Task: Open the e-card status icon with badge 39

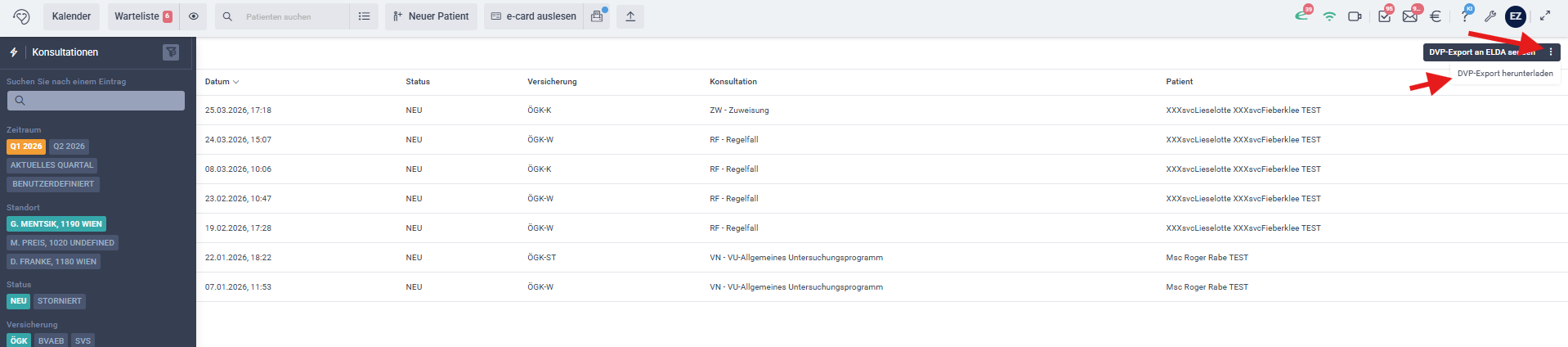Action: 1301,16
